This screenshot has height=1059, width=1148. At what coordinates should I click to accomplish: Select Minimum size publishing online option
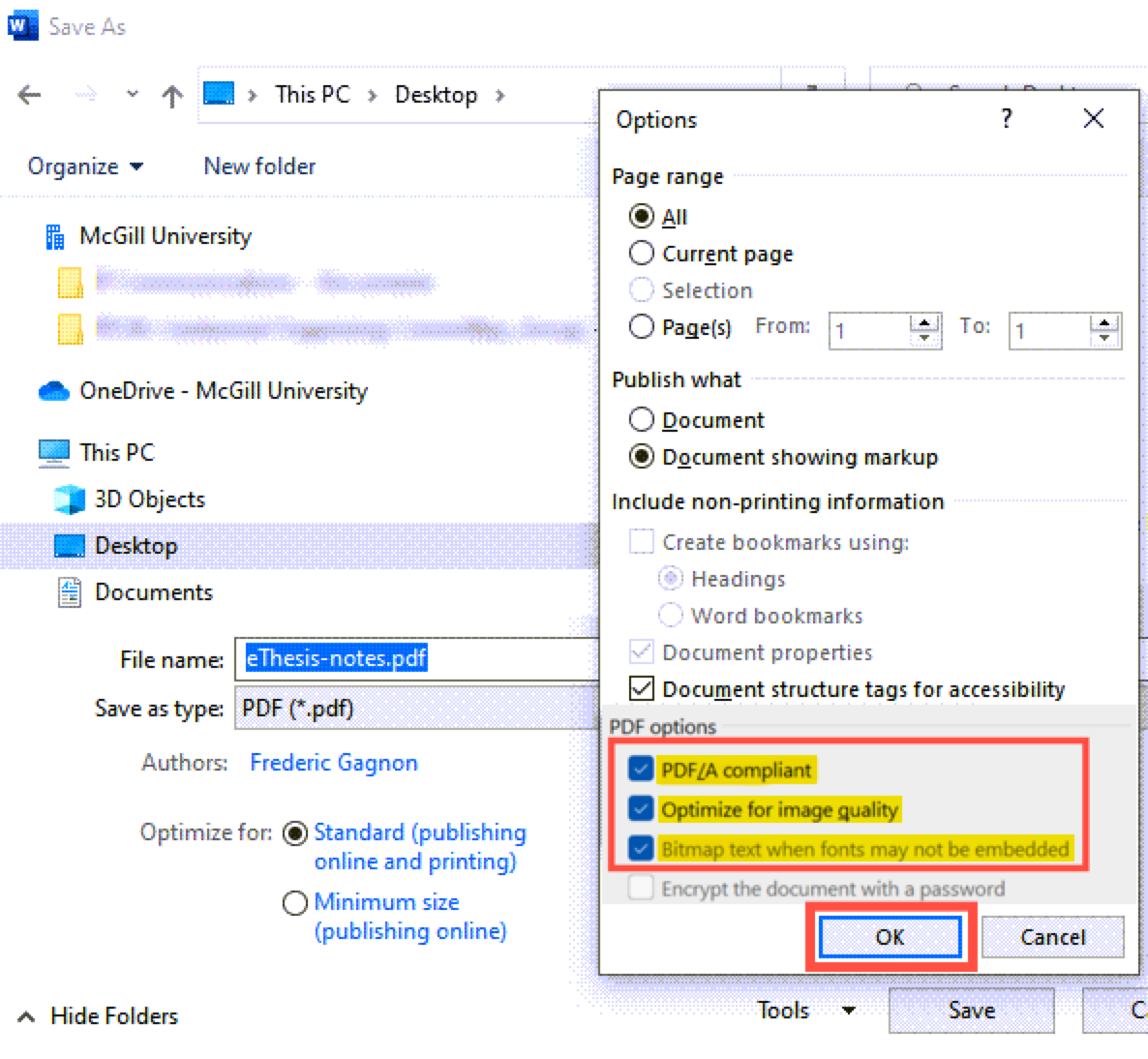point(295,903)
